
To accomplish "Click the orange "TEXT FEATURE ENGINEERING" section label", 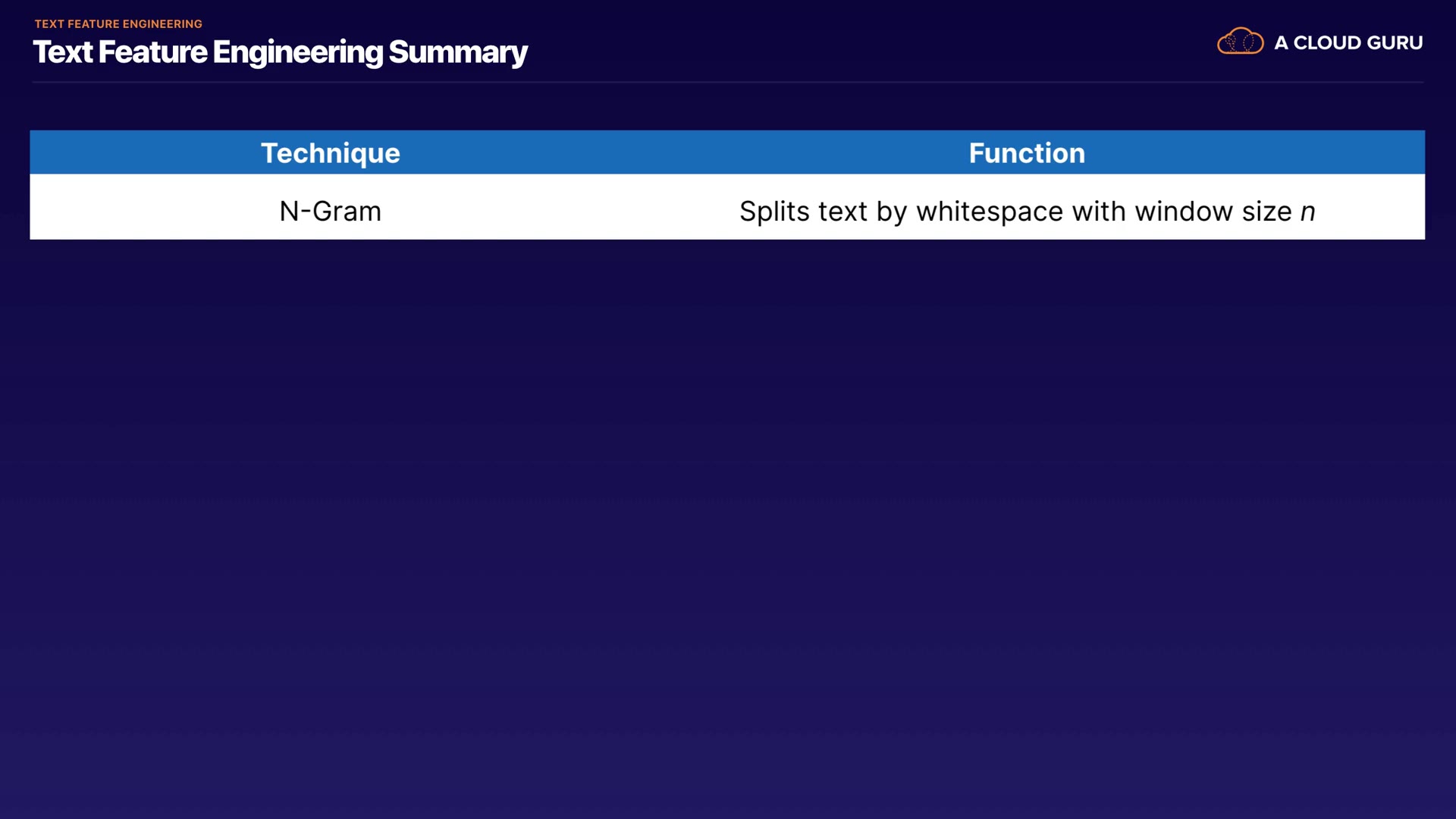I will (118, 24).
